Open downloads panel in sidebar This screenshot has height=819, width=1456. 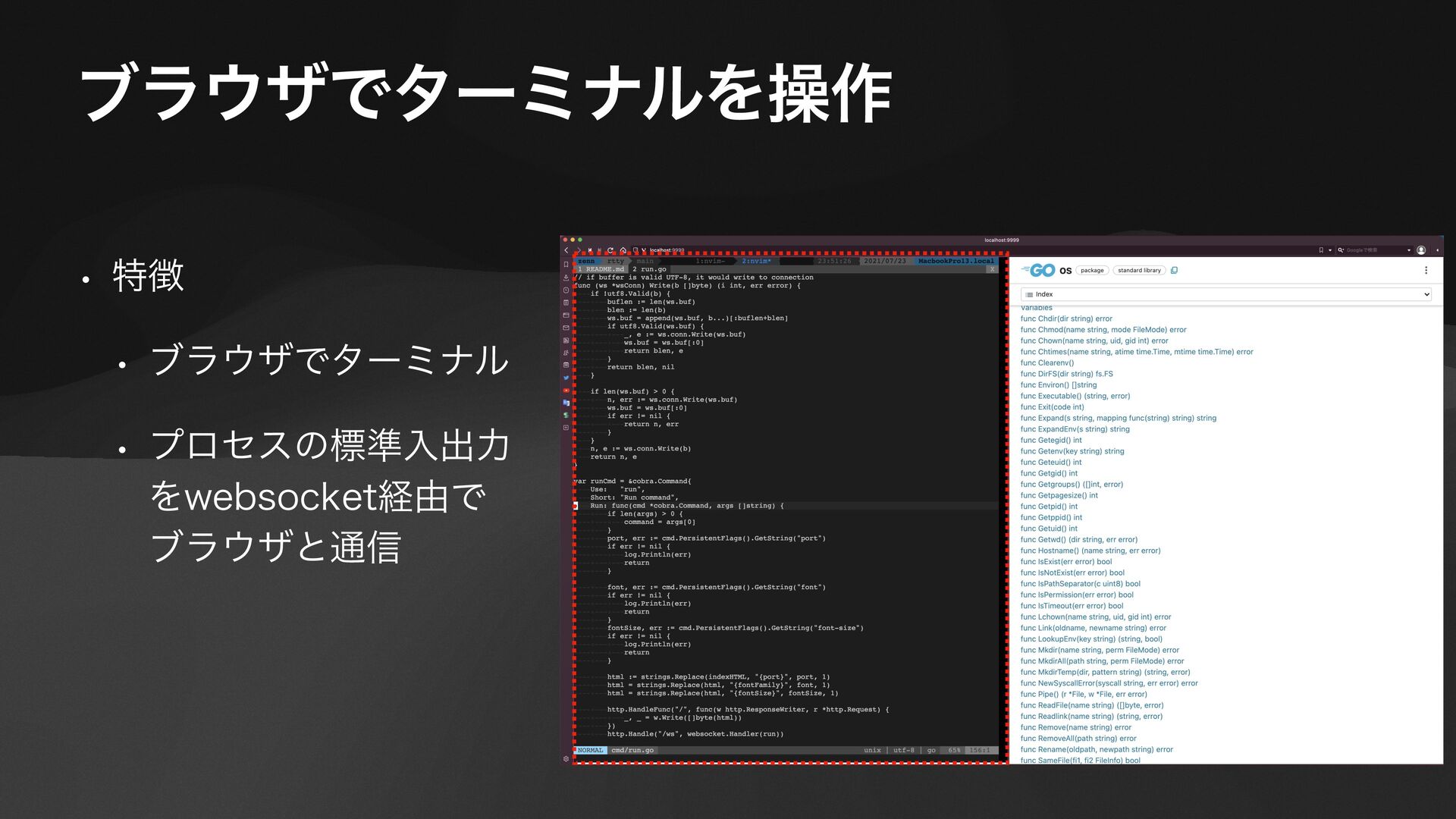click(566, 278)
